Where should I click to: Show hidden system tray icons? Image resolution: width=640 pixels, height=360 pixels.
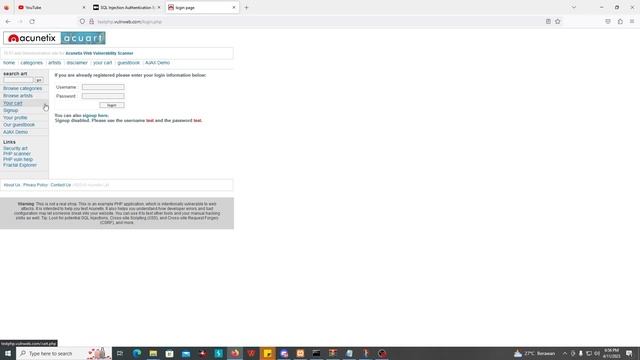point(565,353)
